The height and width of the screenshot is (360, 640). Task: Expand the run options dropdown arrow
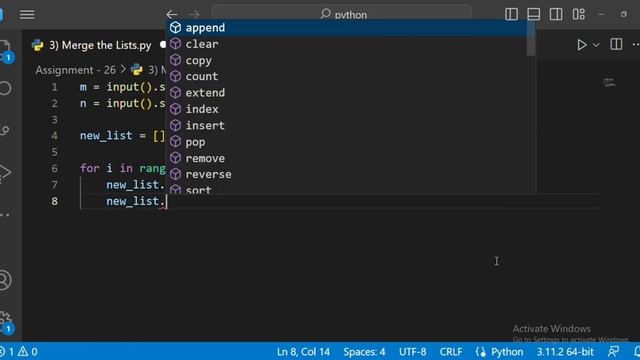pyautogui.click(x=596, y=45)
